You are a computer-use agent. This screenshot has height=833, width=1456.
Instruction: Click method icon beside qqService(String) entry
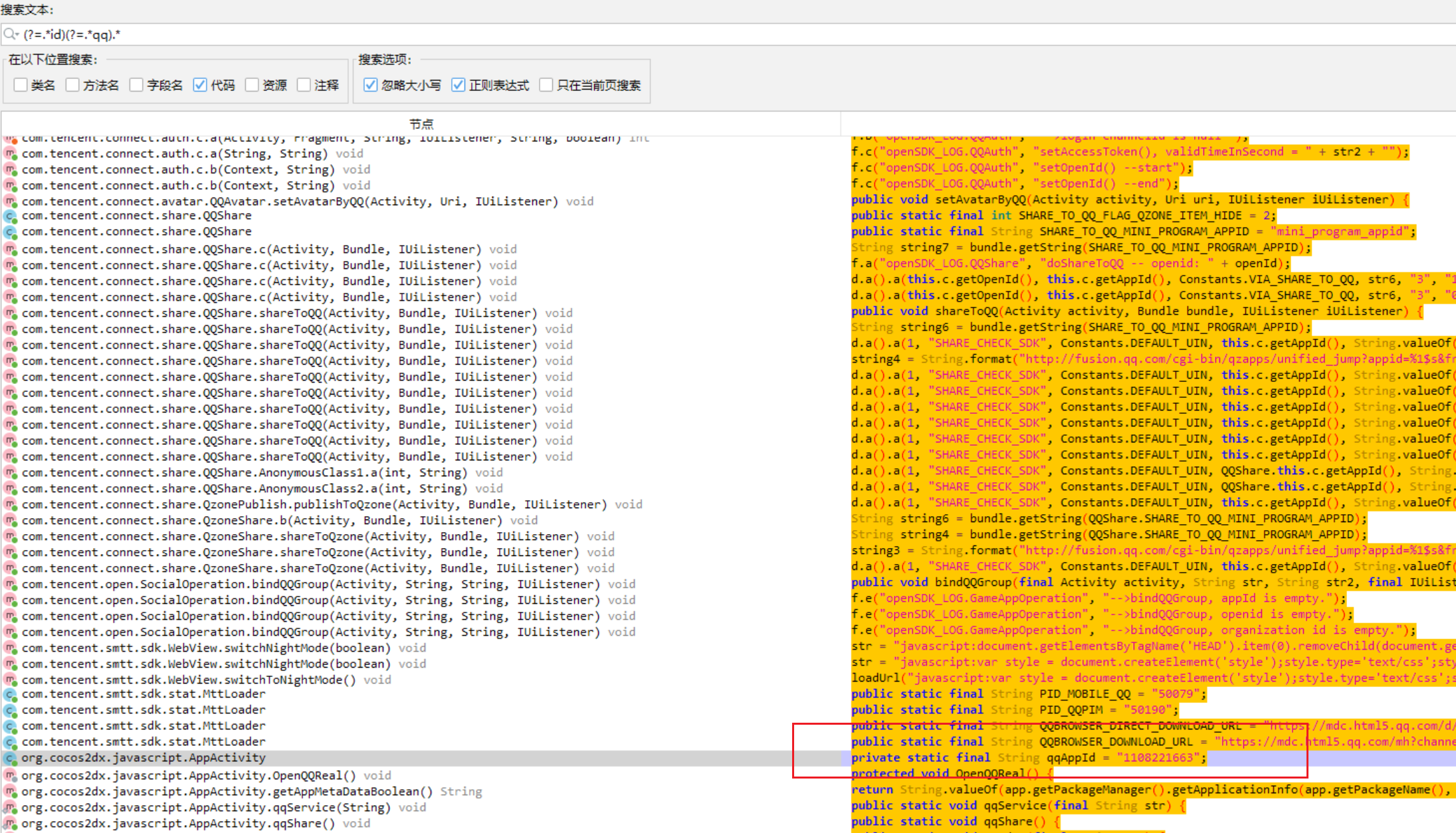click(x=10, y=807)
